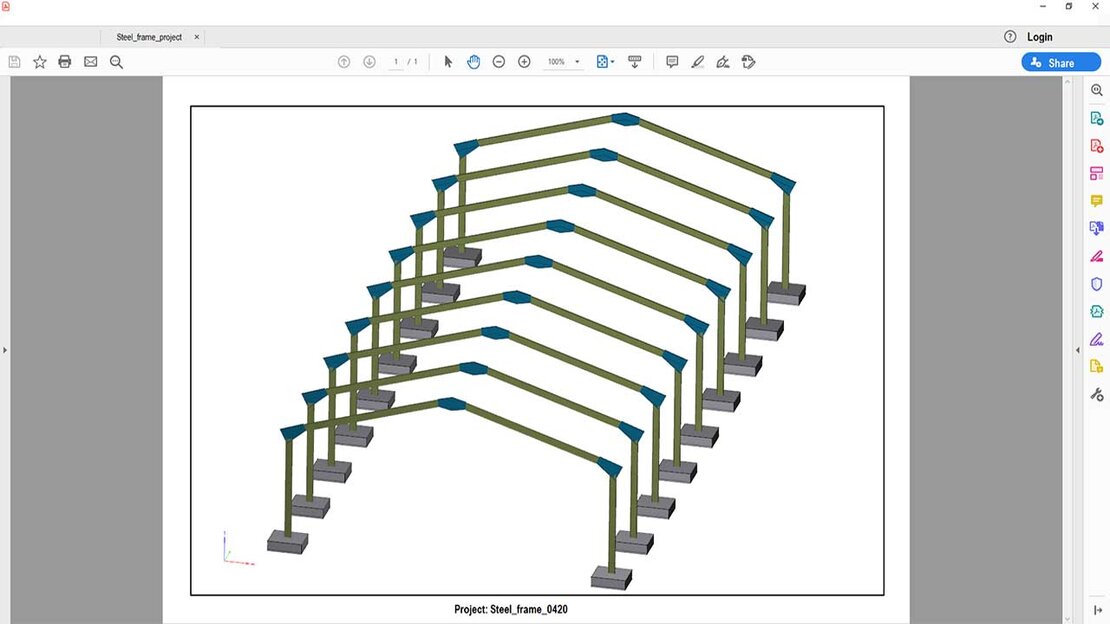Select the arrow selection tool

click(448, 62)
